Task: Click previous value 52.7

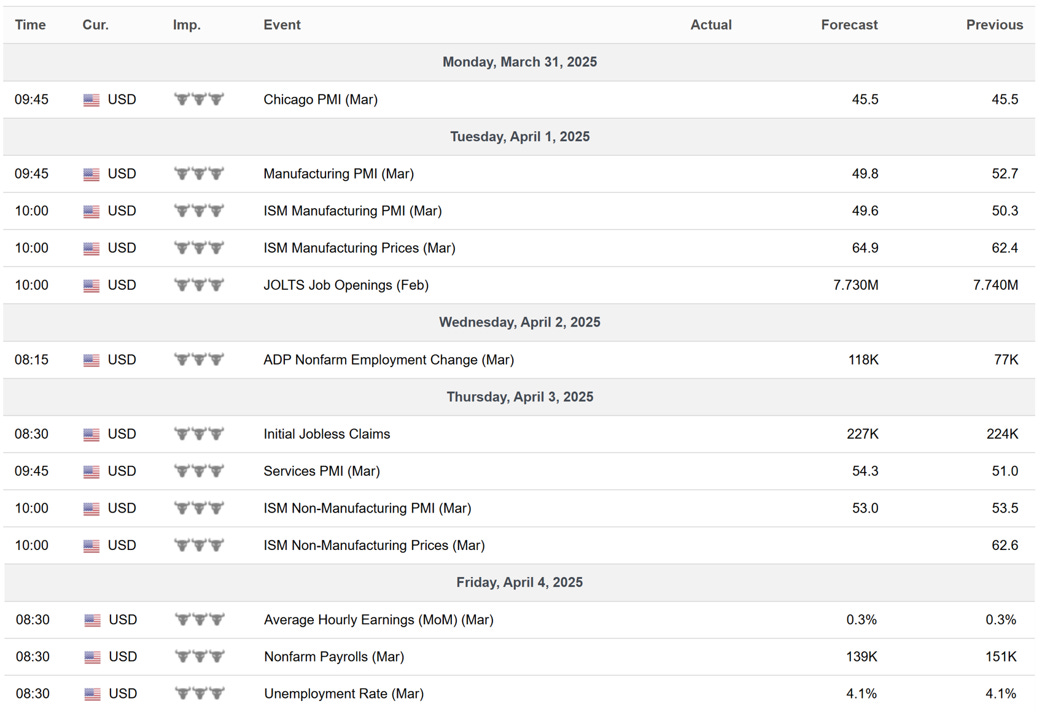Action: click(1005, 174)
